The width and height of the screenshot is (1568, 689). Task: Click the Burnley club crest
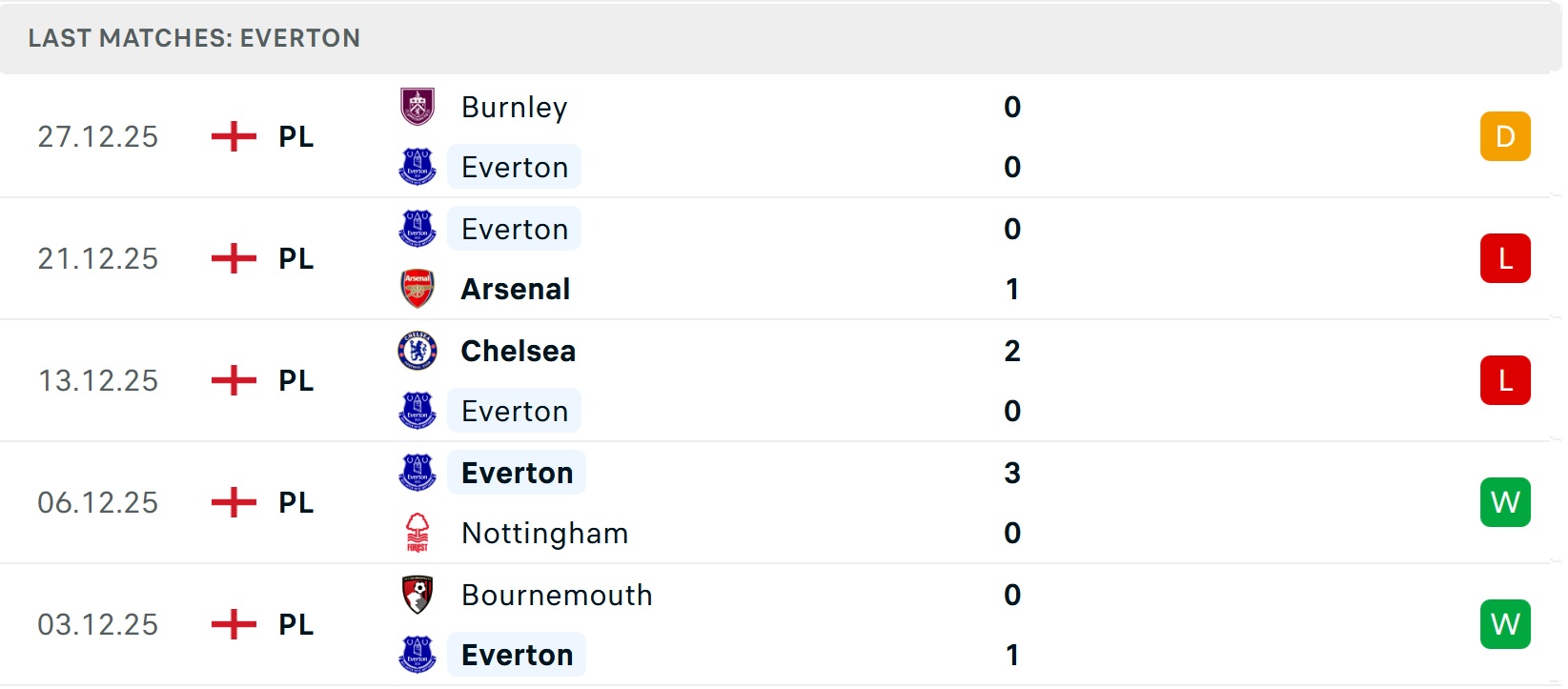point(417,107)
